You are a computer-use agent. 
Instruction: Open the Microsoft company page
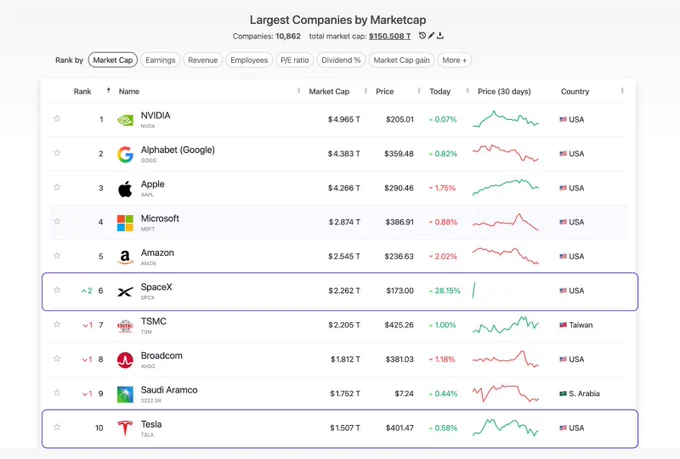pyautogui.click(x=160, y=218)
